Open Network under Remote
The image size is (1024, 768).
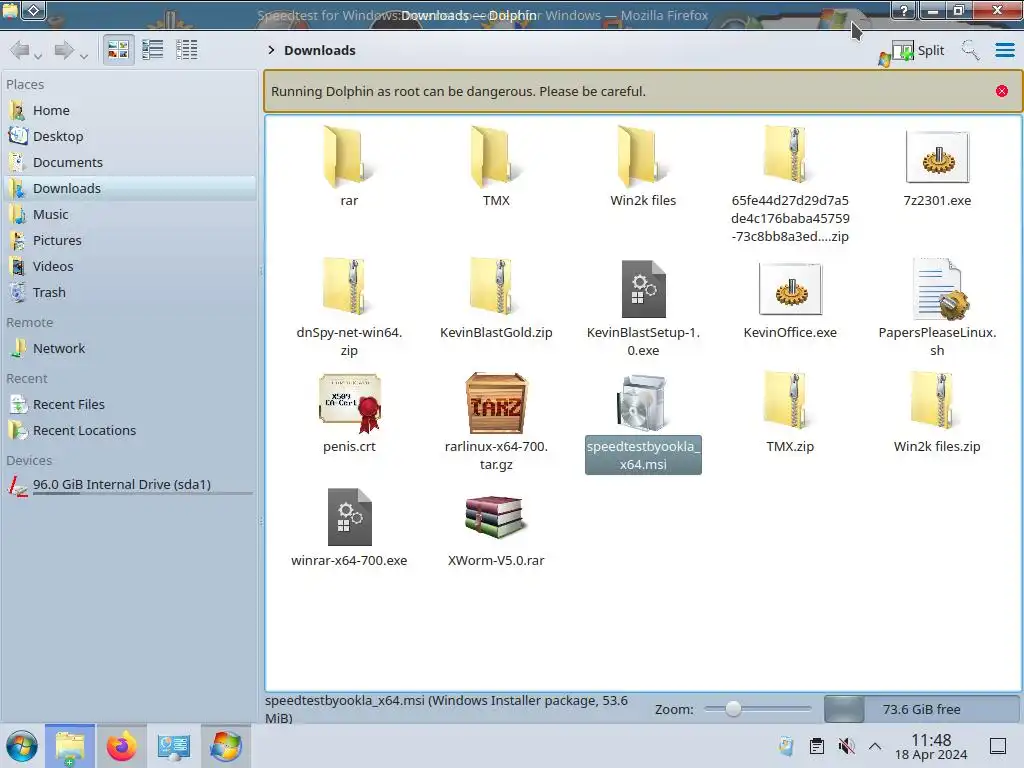coord(129,348)
